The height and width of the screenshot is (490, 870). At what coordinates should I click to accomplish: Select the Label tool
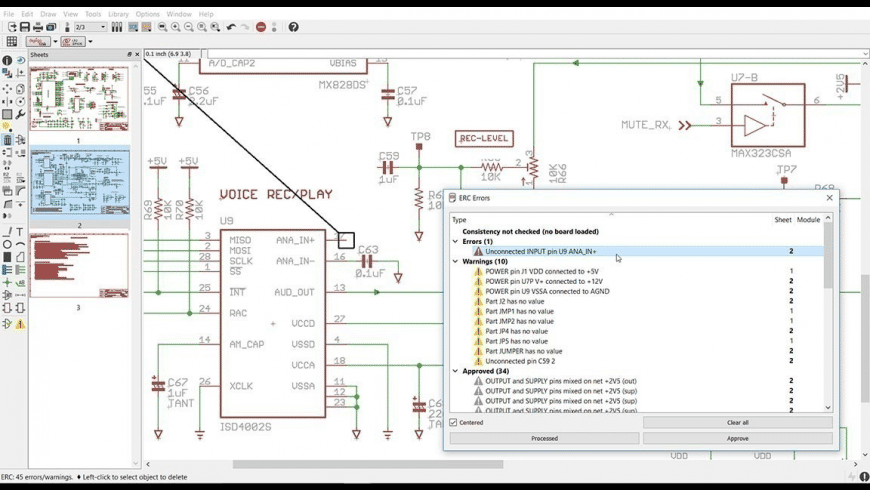(21, 282)
